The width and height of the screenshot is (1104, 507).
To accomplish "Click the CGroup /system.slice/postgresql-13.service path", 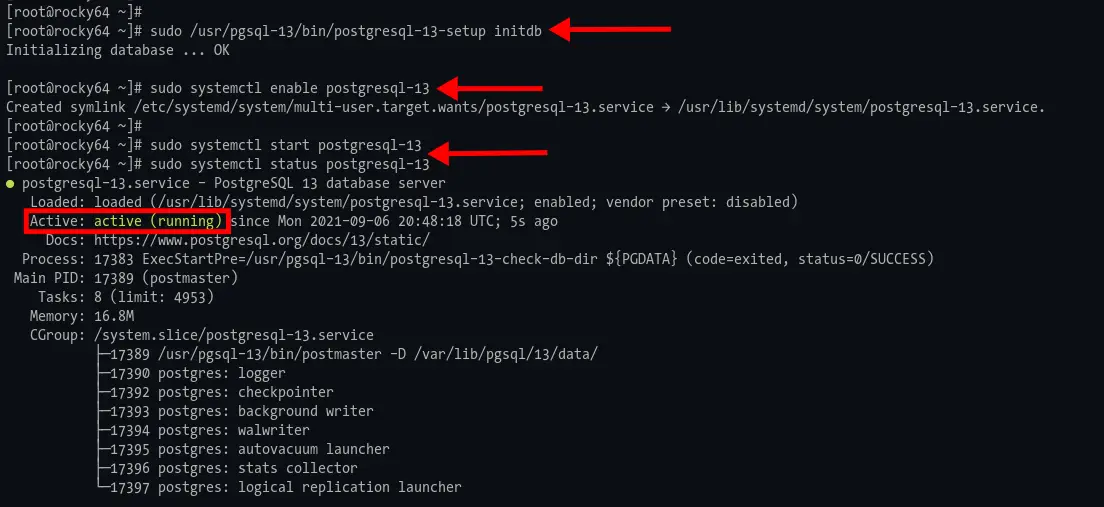I will click(233, 335).
